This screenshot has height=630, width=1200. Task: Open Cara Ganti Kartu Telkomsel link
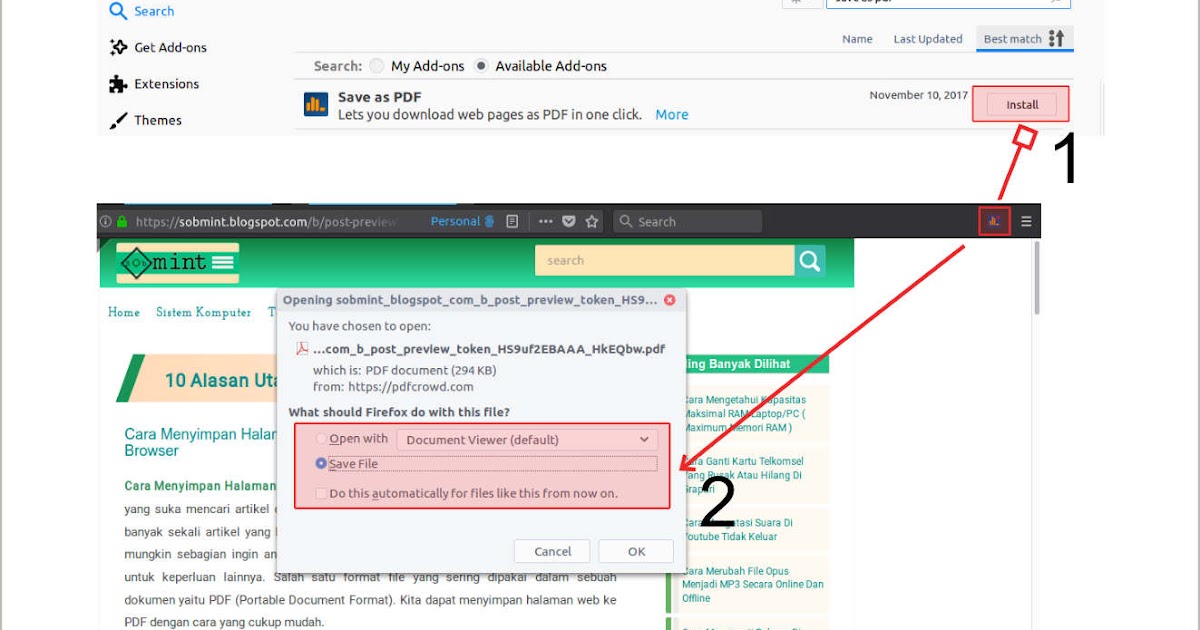coord(743,475)
